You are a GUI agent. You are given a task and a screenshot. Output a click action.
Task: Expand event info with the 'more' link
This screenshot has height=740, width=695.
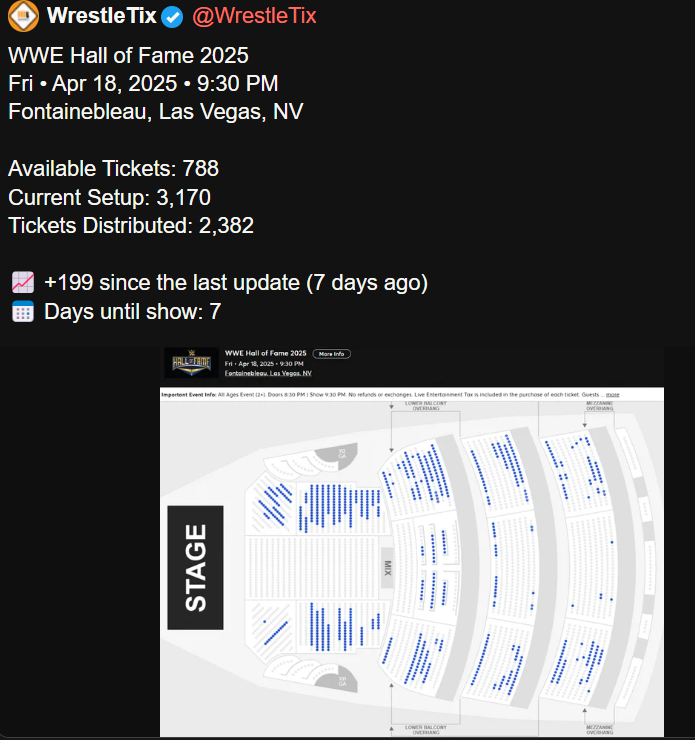[x=612, y=395]
